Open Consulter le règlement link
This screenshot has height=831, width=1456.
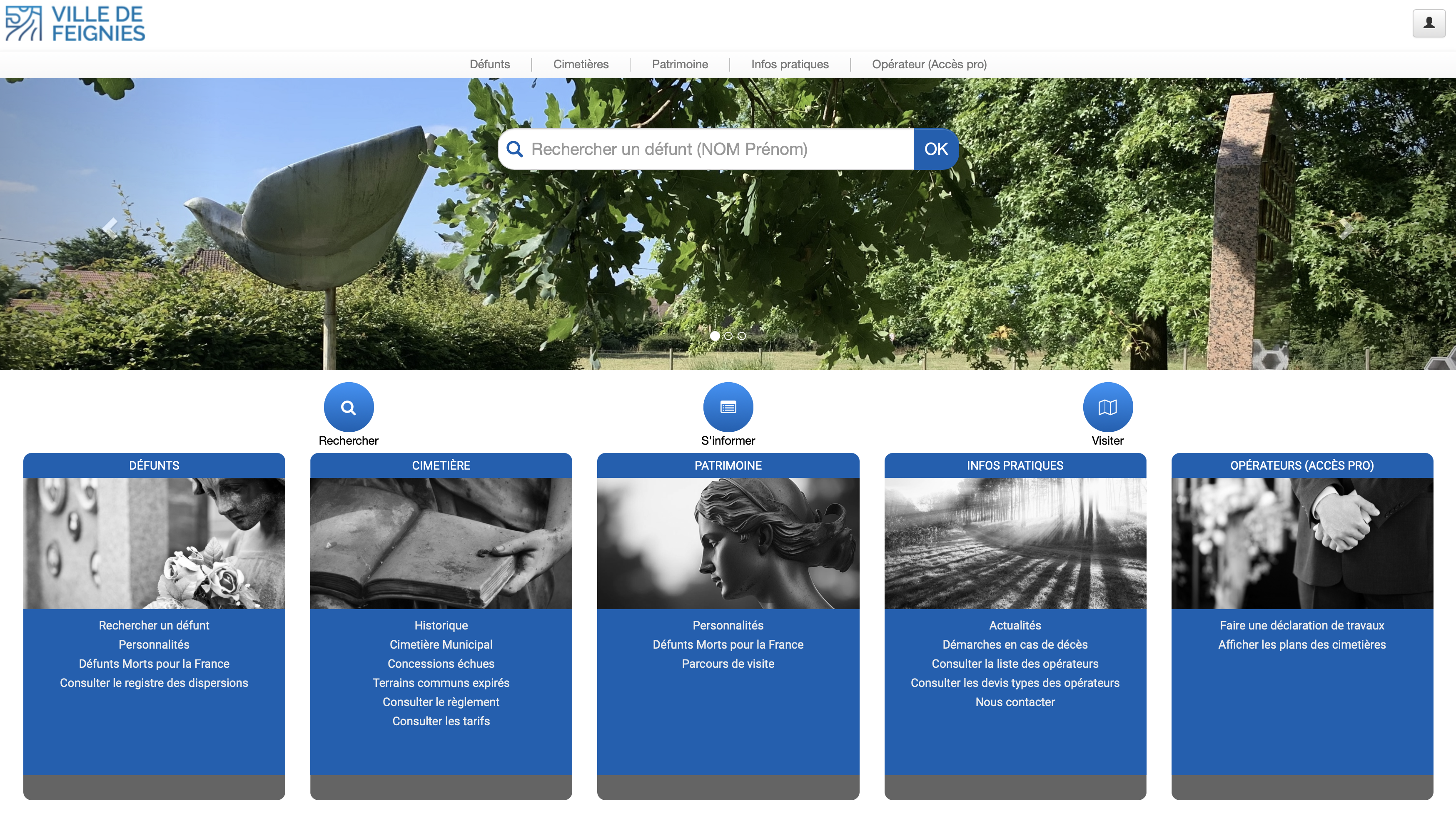pos(441,702)
